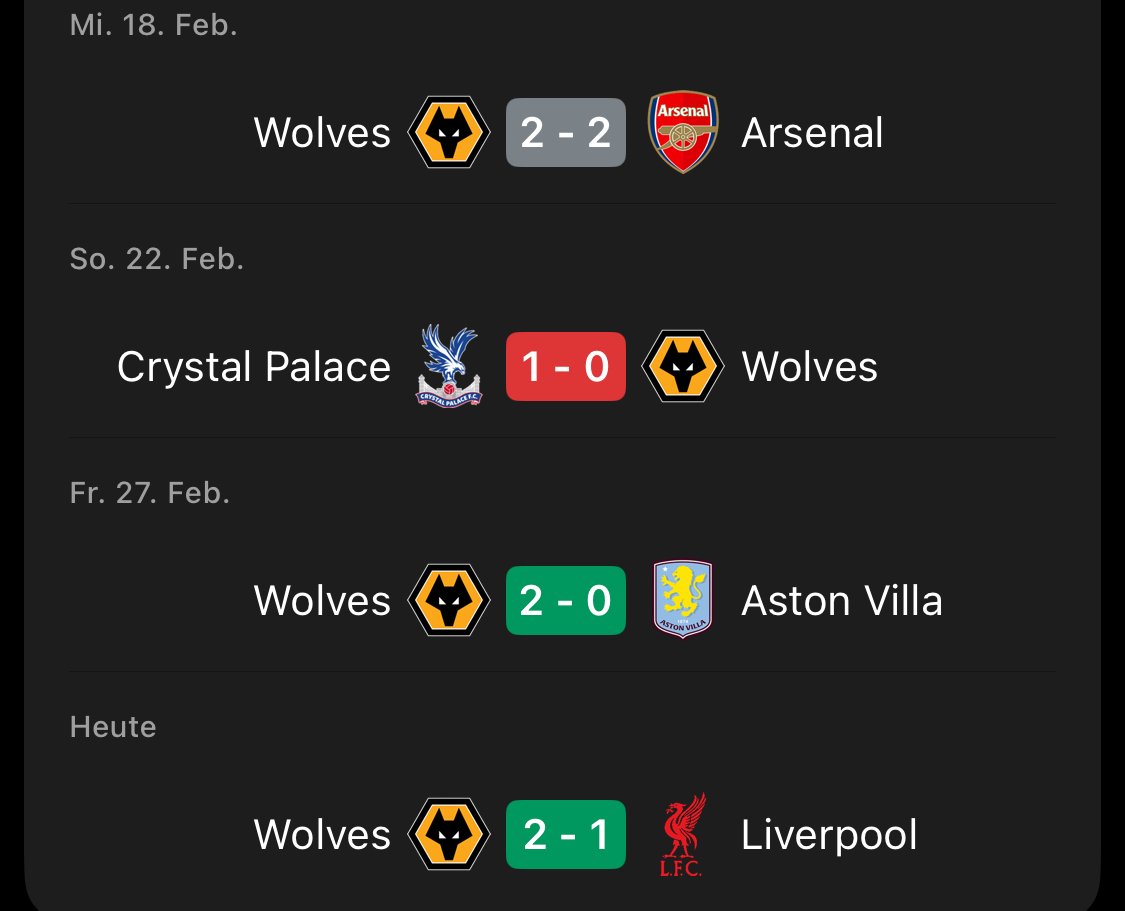This screenshot has height=911, width=1125.
Task: Click Wolves name in the Liverpool match
Action: click(322, 835)
